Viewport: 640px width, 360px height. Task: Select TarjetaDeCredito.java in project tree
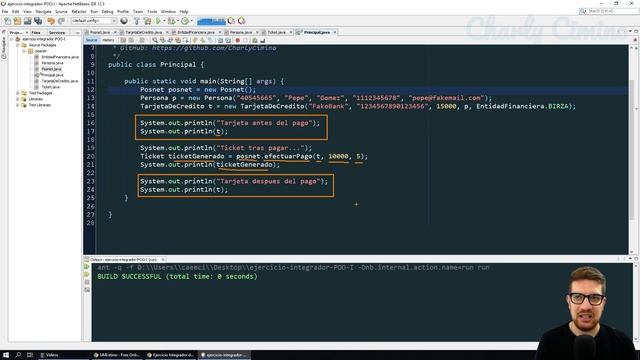tap(59, 81)
